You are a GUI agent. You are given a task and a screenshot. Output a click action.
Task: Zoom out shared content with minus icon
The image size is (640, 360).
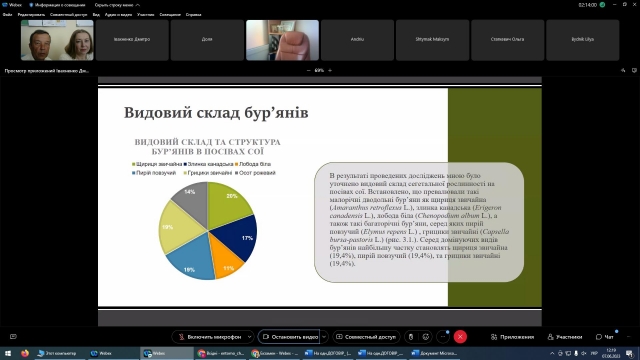pyautogui.click(x=309, y=70)
